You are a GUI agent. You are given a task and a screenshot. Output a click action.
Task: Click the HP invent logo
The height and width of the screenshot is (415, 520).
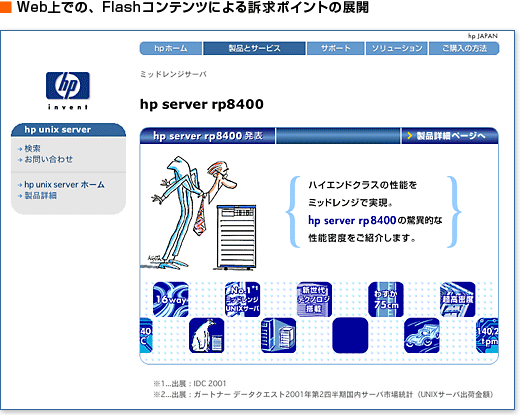(68, 90)
